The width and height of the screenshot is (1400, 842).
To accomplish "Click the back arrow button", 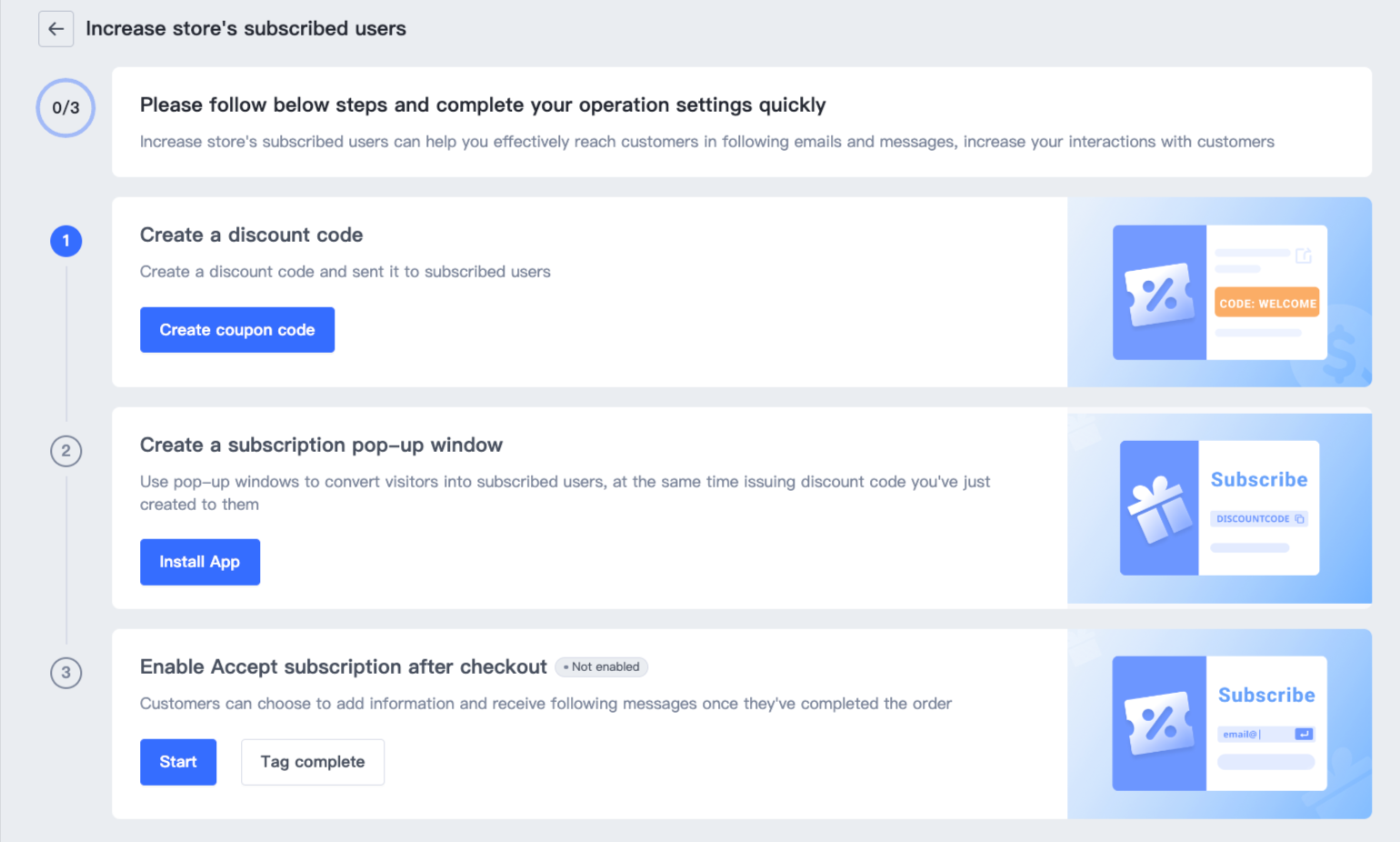I will click(x=55, y=29).
